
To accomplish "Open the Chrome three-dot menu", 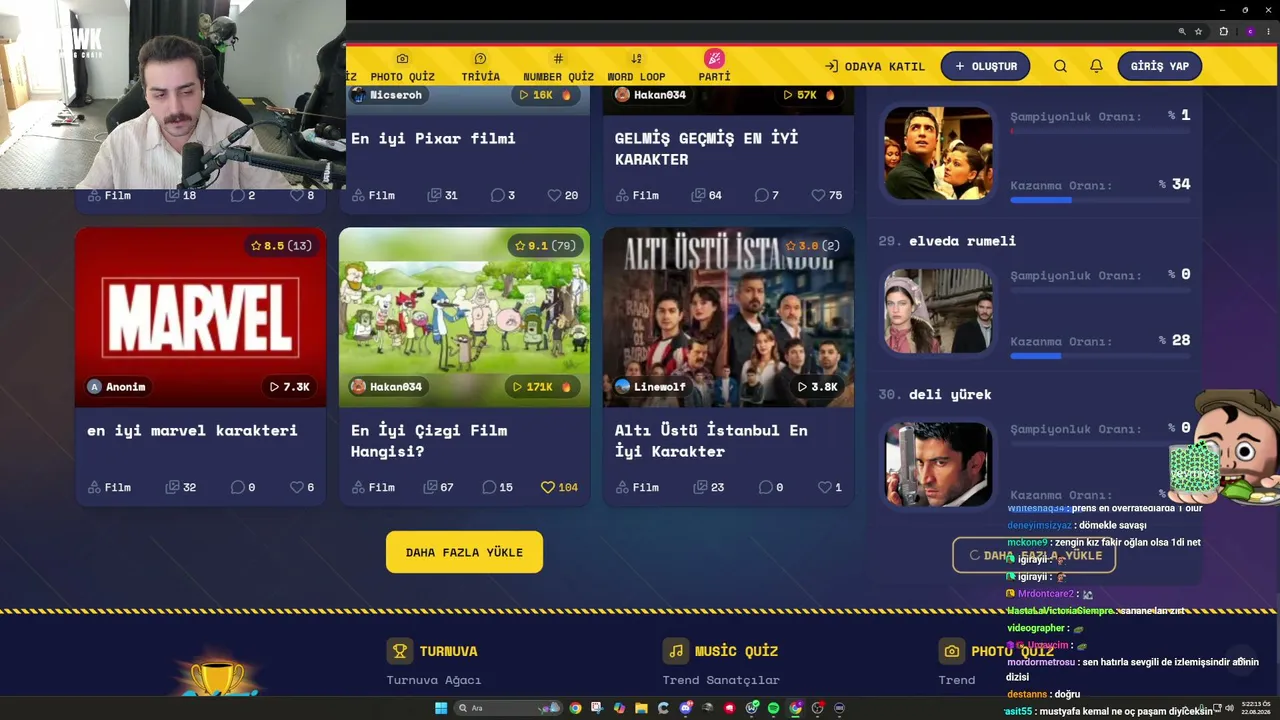I will [1267, 32].
